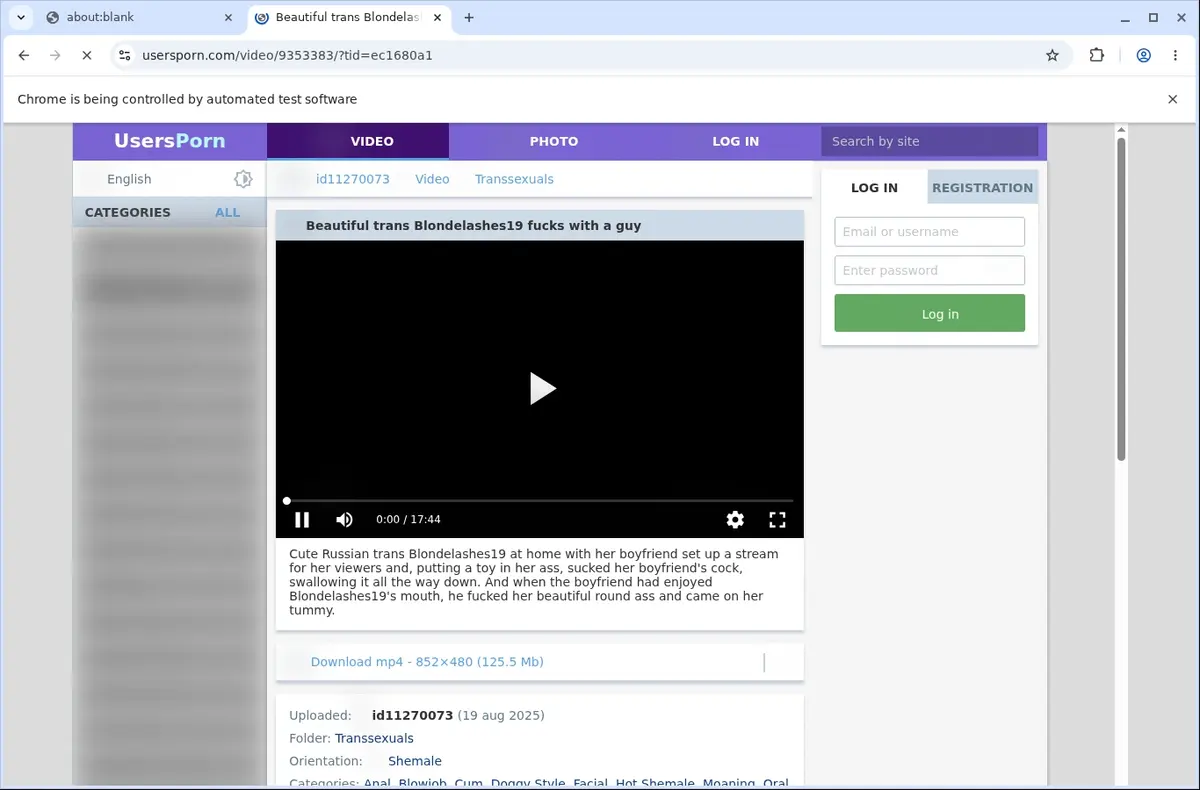The width and height of the screenshot is (1200, 790).
Task: Focus the Search by site box
Action: pyautogui.click(x=929, y=141)
